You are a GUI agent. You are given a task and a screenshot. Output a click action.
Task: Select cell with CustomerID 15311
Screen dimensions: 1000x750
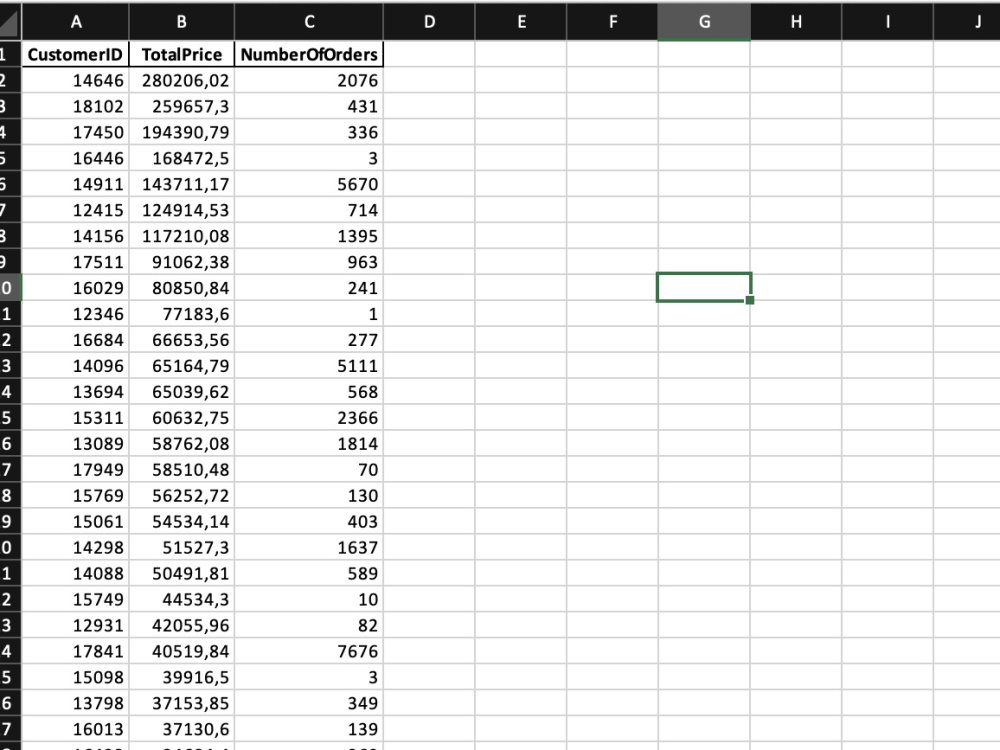pyautogui.click(x=75, y=418)
